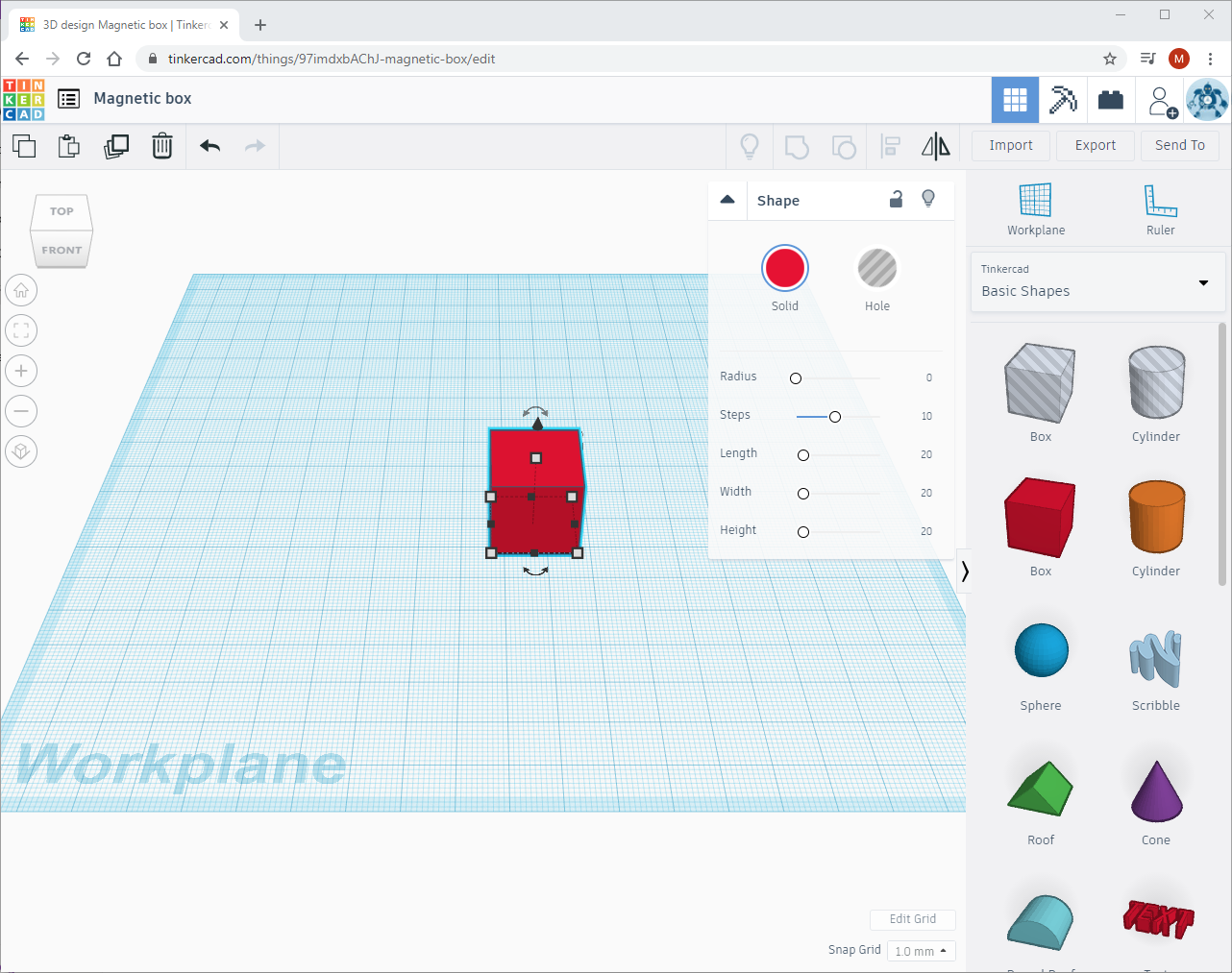
Task: Pick the green Roof shape
Action: pos(1040,789)
